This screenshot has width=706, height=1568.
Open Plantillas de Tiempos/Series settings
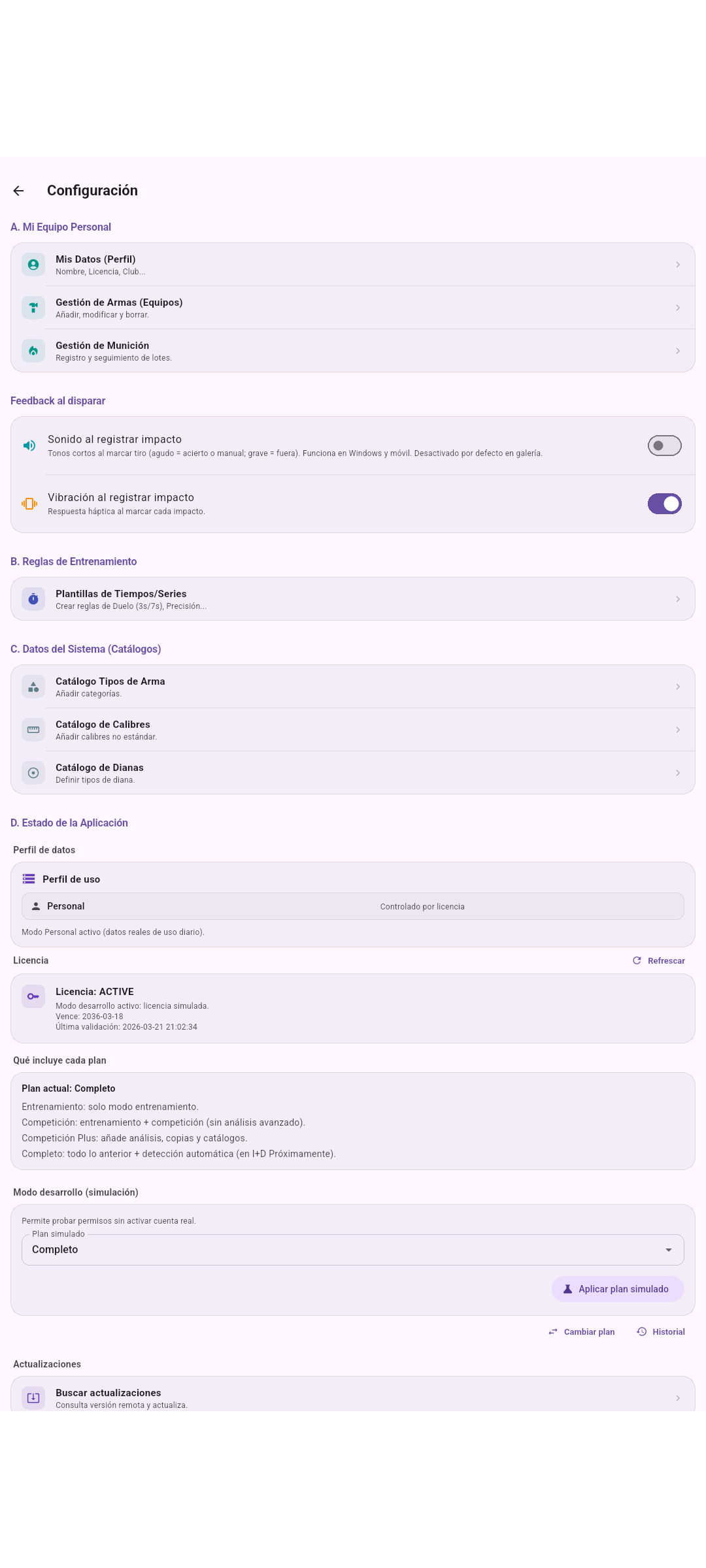click(353, 599)
